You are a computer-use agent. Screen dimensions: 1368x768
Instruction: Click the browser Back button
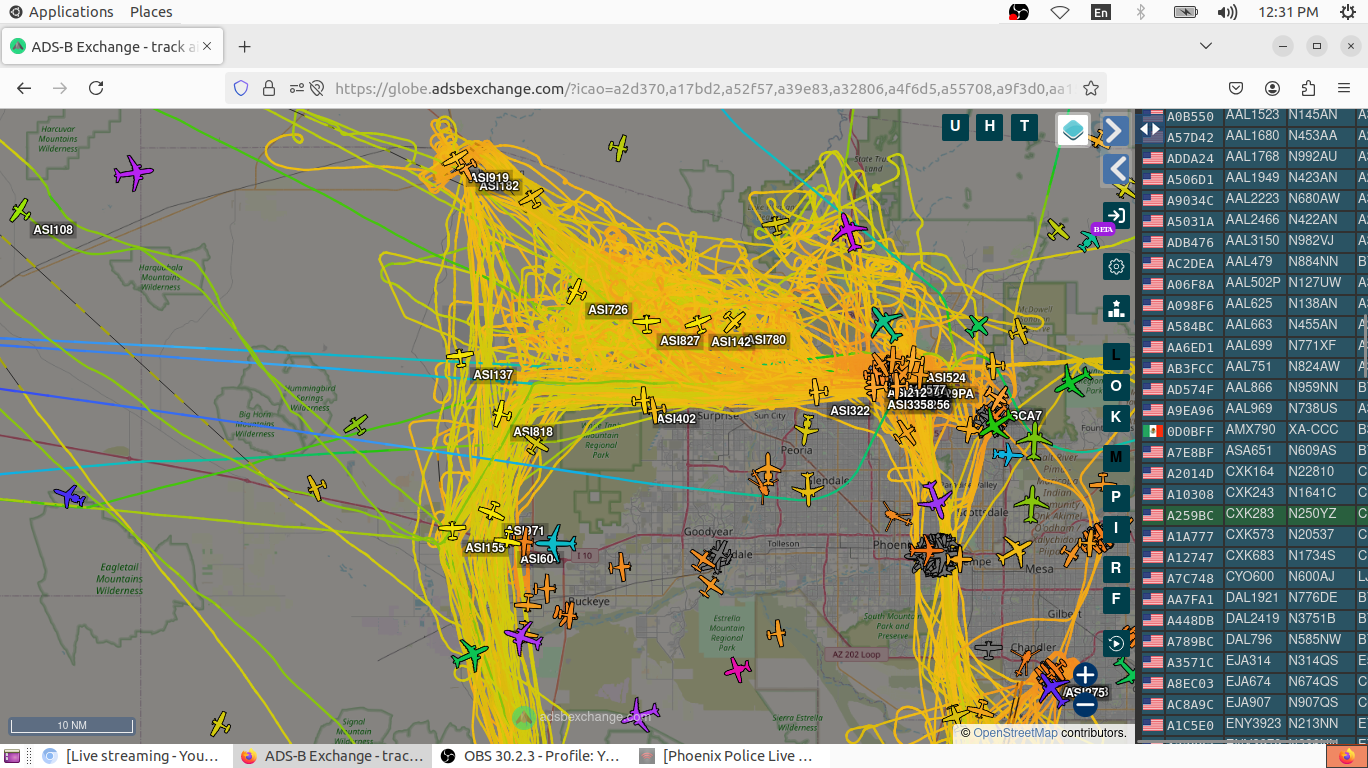tap(24, 88)
